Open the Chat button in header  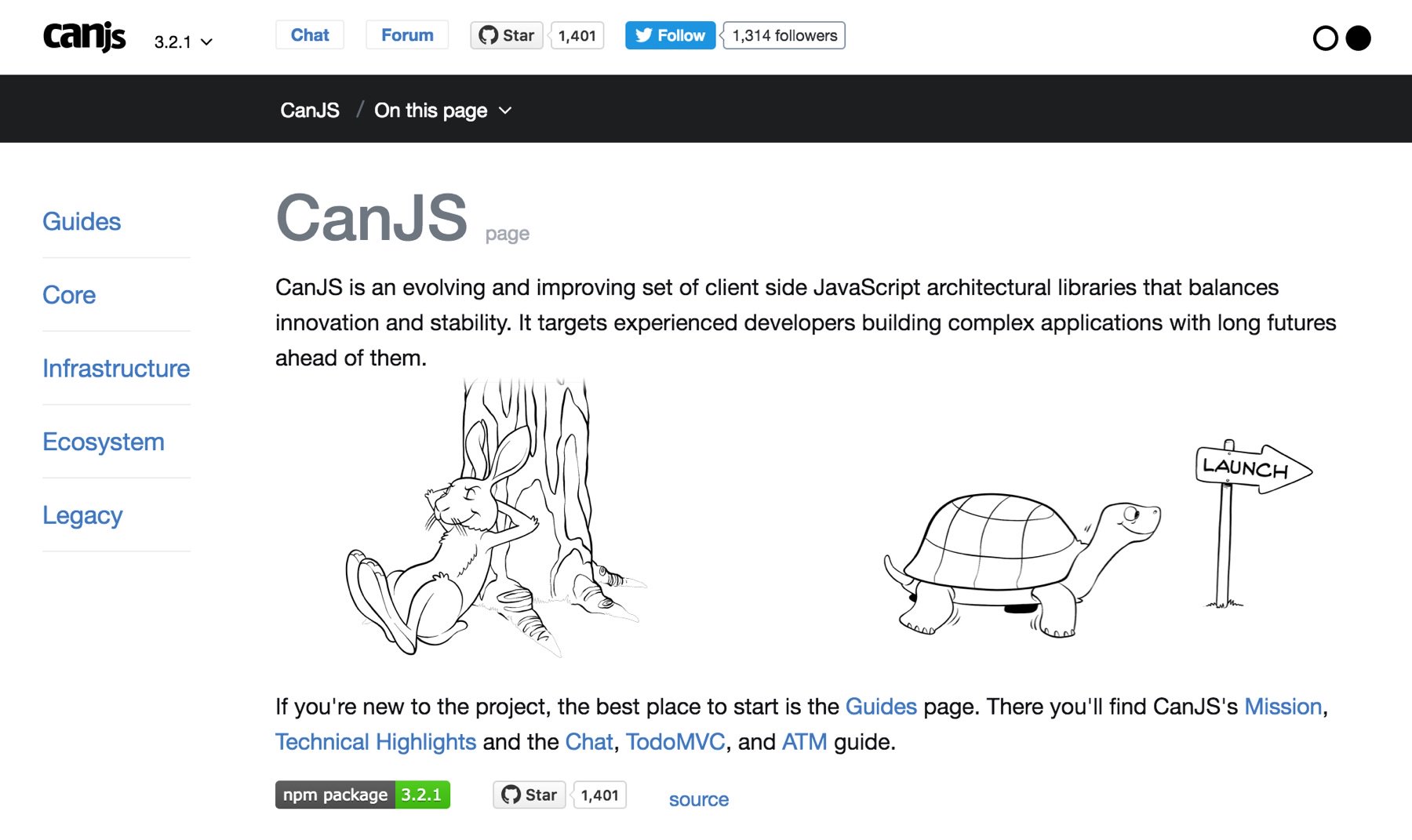pyautogui.click(x=310, y=35)
